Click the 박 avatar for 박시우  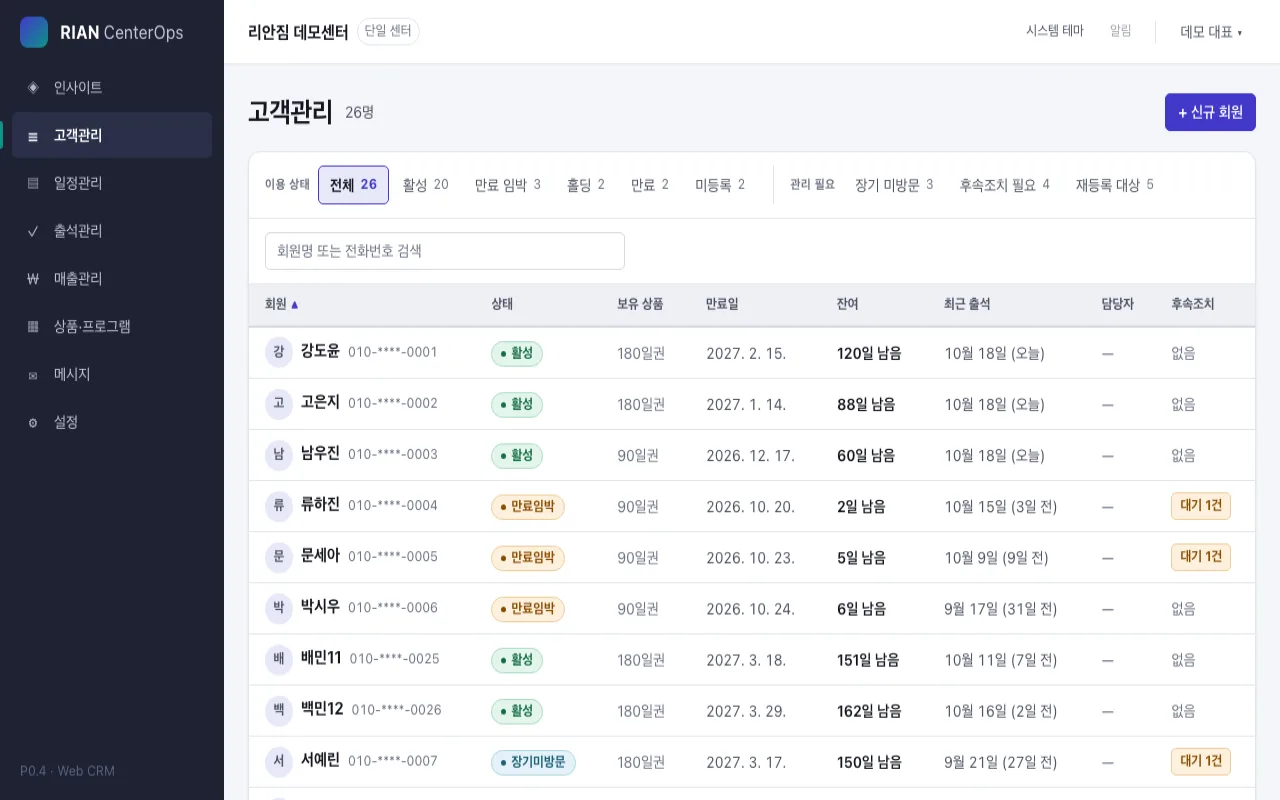coord(279,607)
